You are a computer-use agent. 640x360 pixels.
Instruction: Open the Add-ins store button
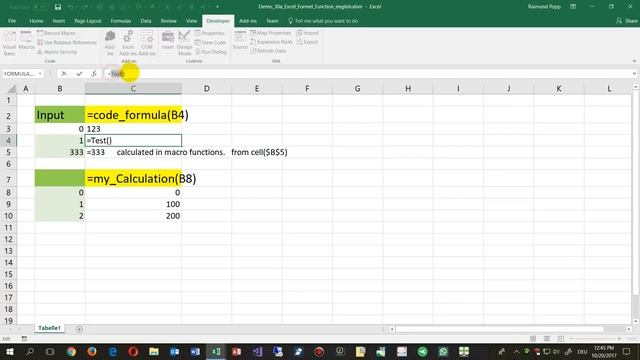pos(110,43)
